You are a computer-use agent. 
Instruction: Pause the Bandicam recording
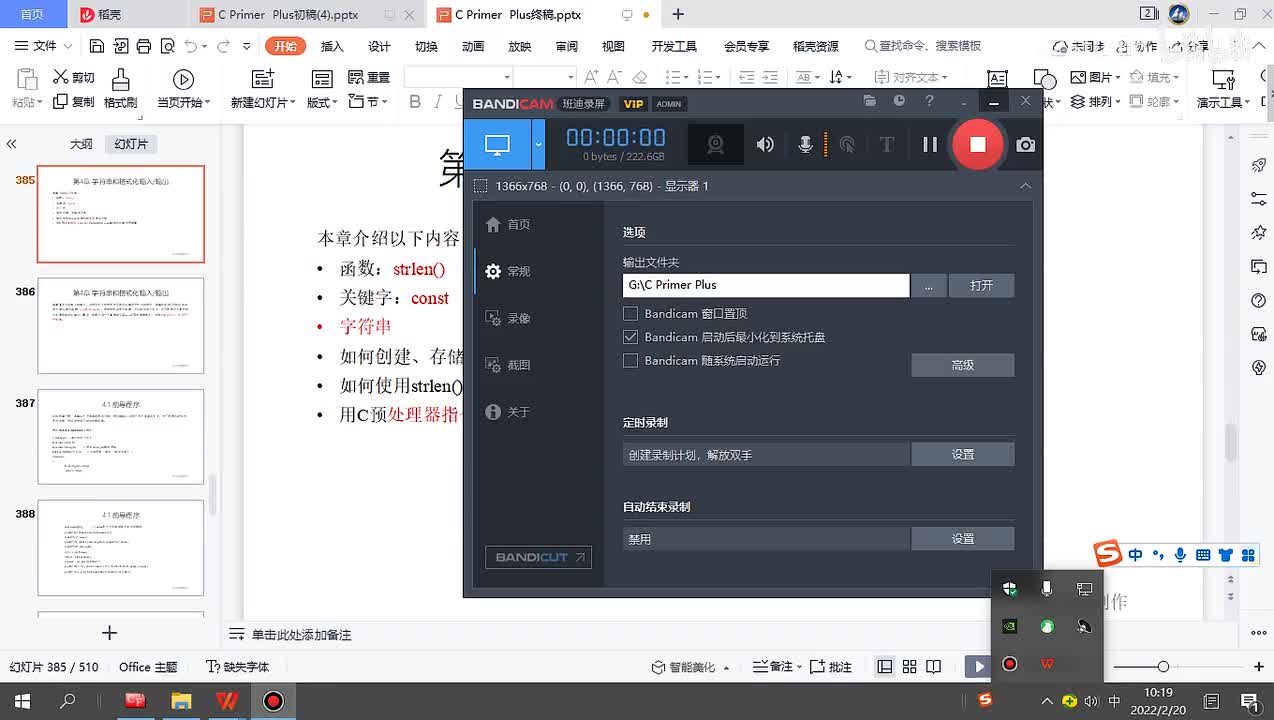pyautogui.click(x=930, y=144)
